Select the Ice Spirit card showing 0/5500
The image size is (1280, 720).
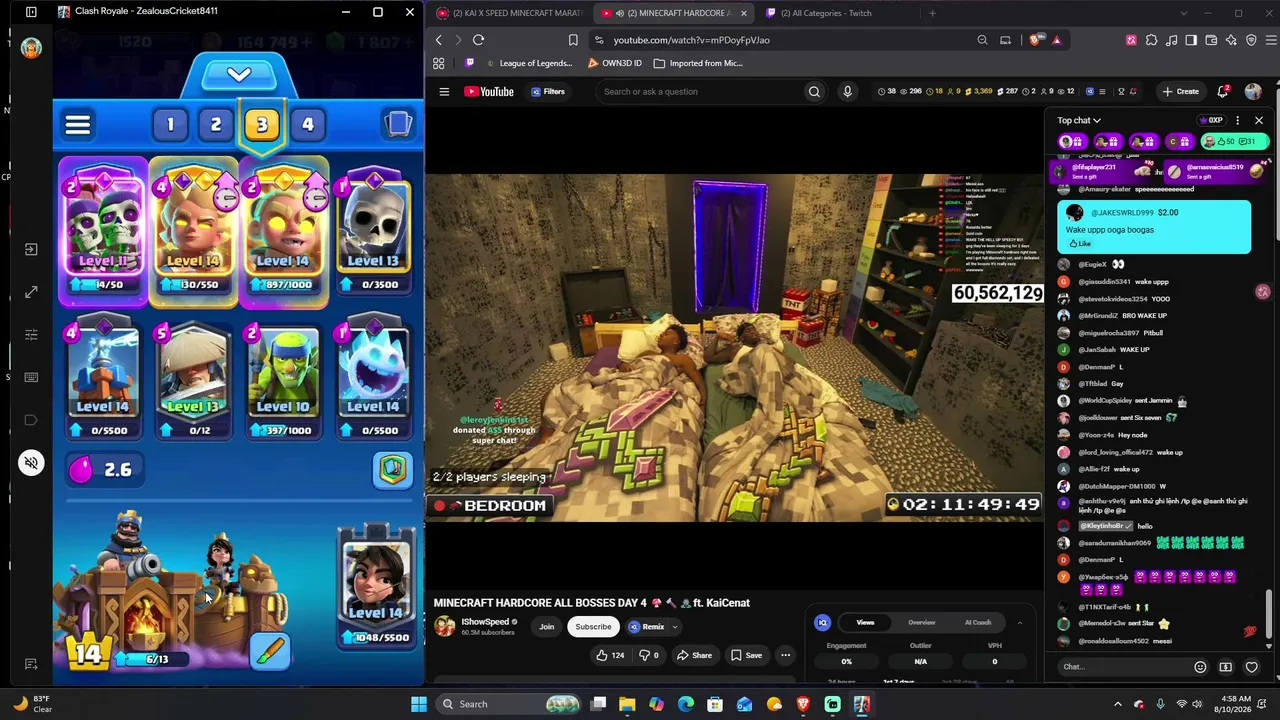click(x=373, y=379)
